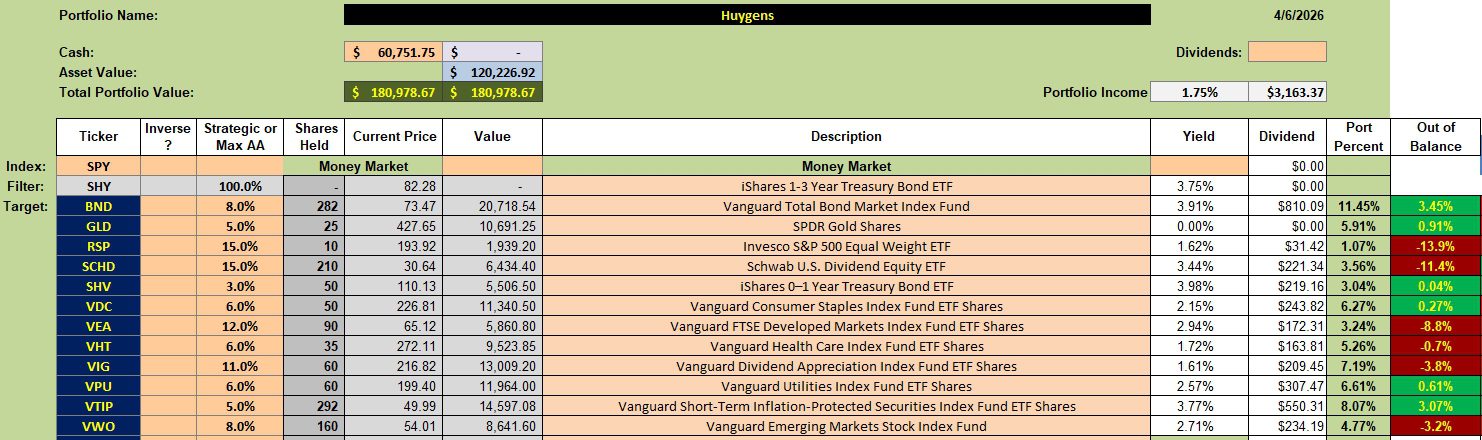Select the Dividend column header
This screenshot has height=440, width=1482.
[x=1288, y=137]
